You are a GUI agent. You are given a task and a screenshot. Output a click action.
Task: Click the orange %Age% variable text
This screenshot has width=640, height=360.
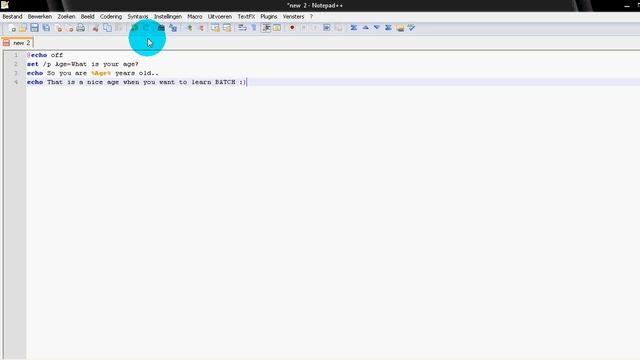[101, 73]
